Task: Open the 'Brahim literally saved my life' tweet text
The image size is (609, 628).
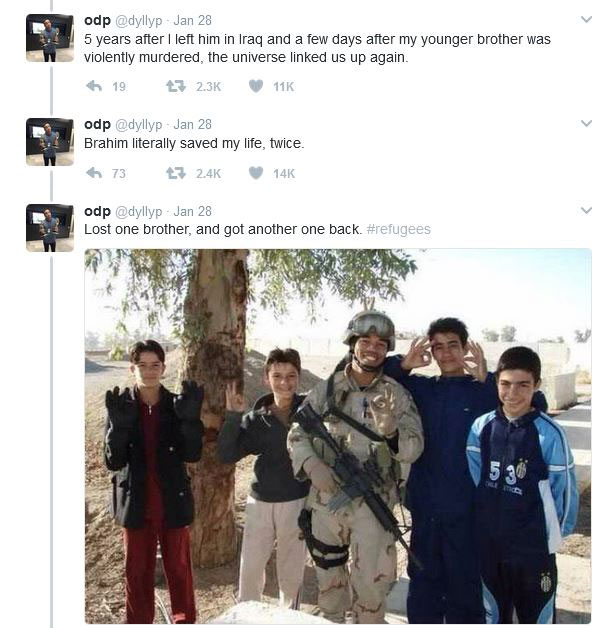Action: (x=194, y=143)
